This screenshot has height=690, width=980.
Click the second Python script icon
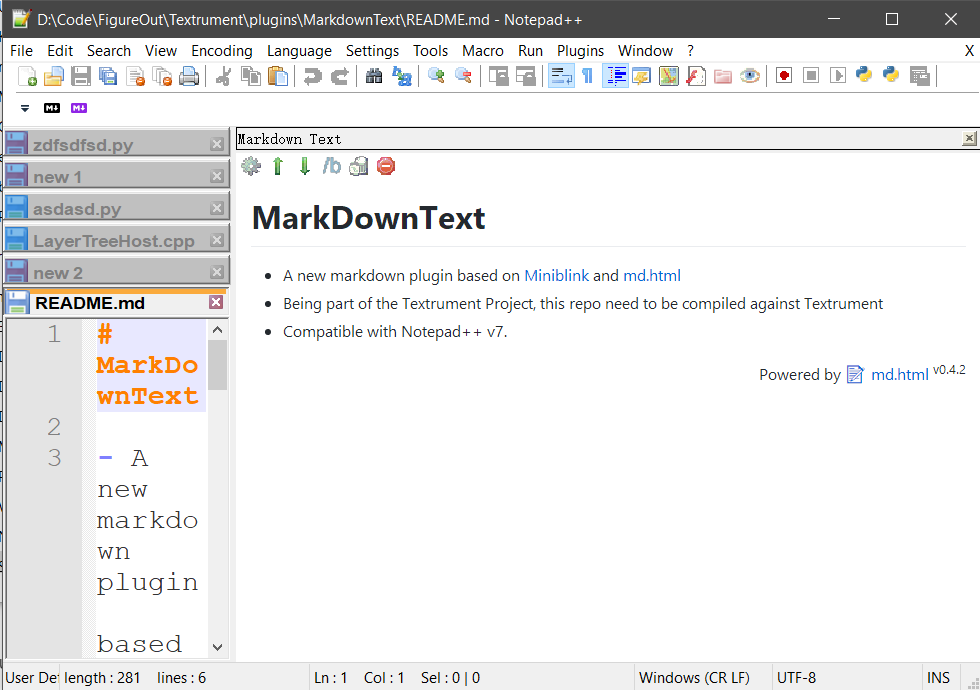[x=891, y=76]
